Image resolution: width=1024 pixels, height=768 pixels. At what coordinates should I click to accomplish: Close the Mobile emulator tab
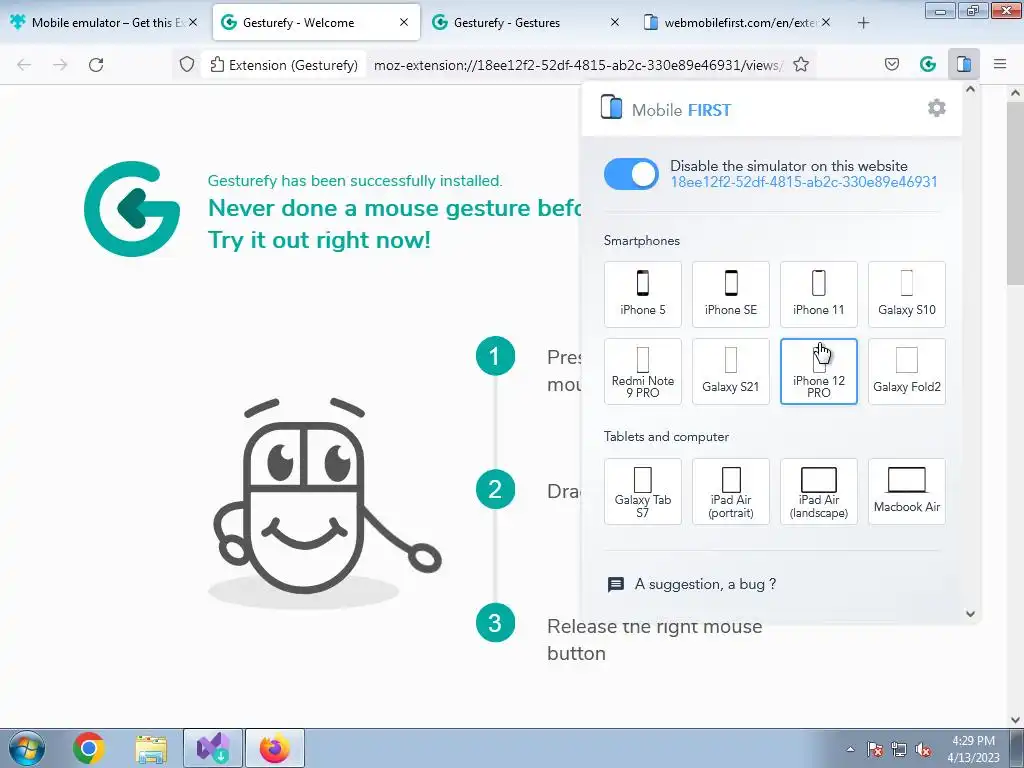coord(193,23)
